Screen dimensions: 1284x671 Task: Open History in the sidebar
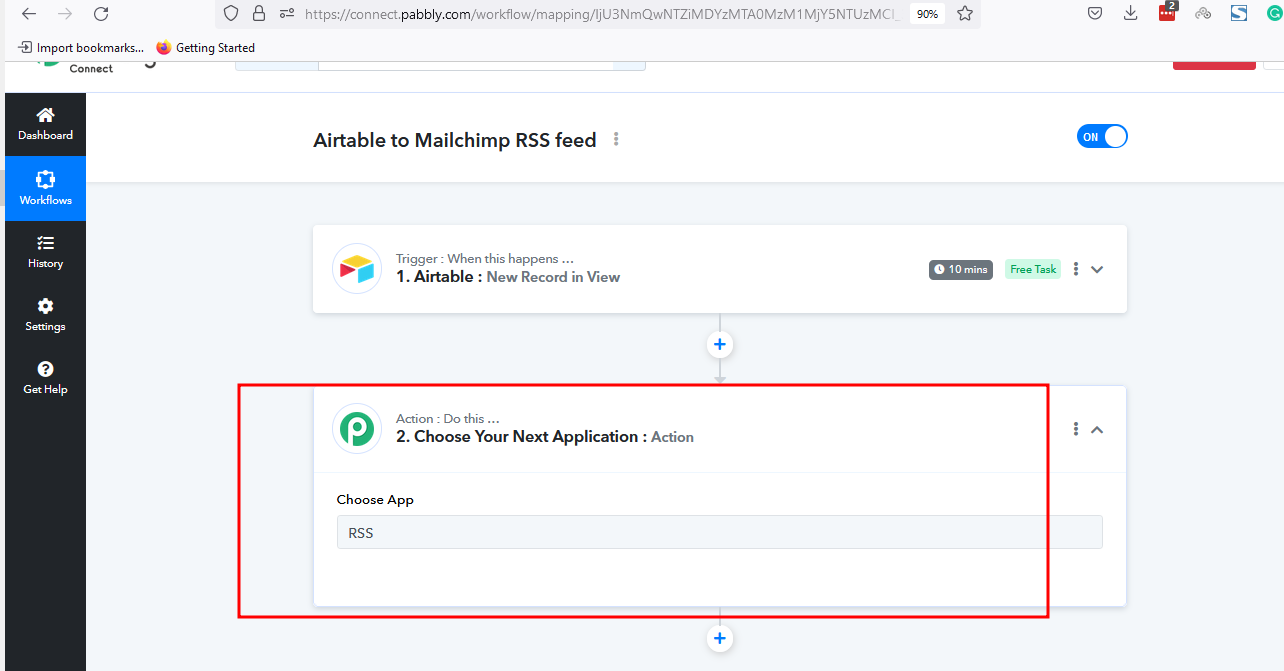[45, 252]
